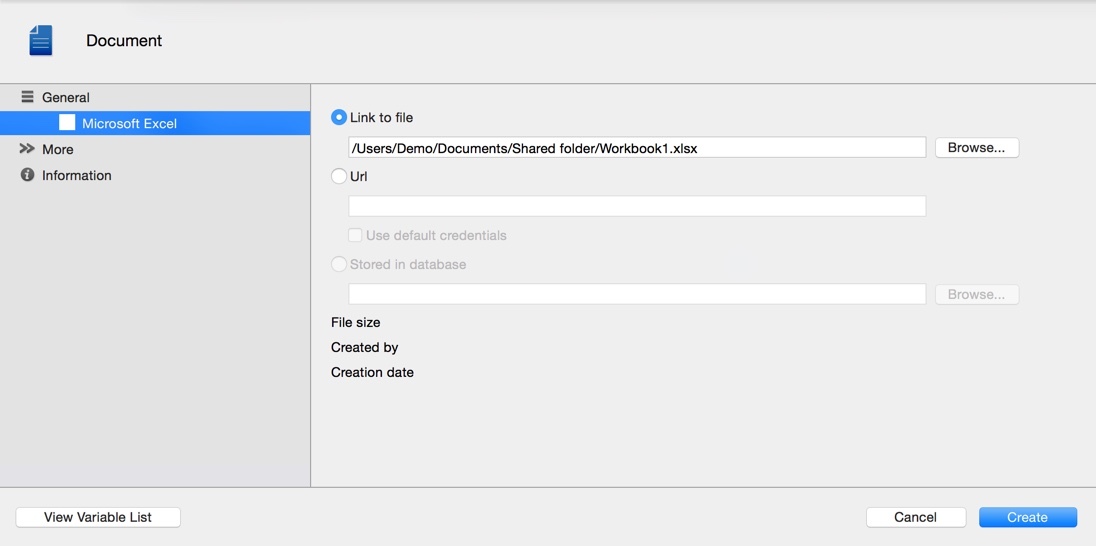Viewport: 1096px width, 546px height.
Task: Select the Url radio button
Action: click(339, 176)
